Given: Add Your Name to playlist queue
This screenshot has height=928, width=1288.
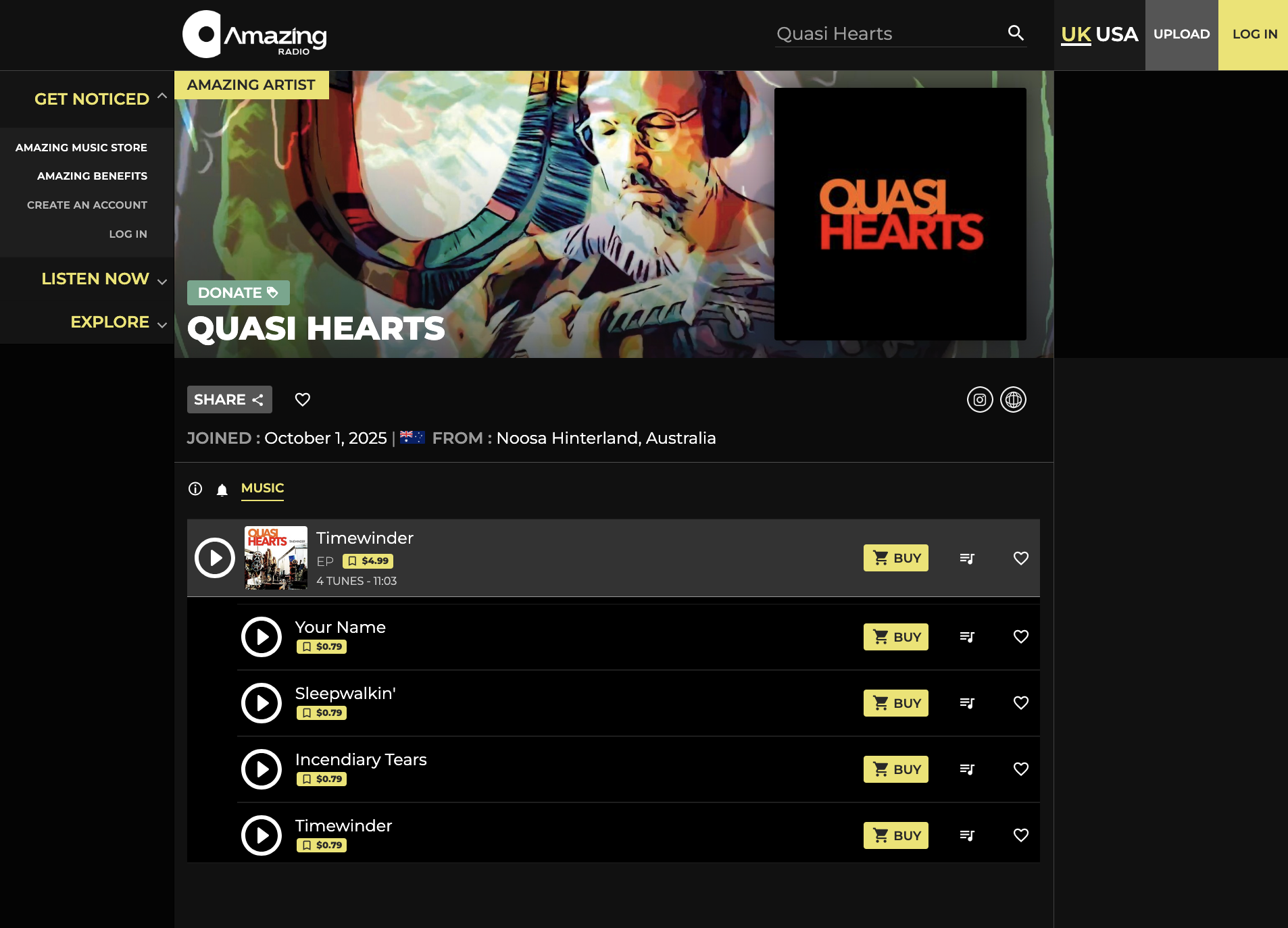Looking at the screenshot, I should pyautogui.click(x=967, y=637).
